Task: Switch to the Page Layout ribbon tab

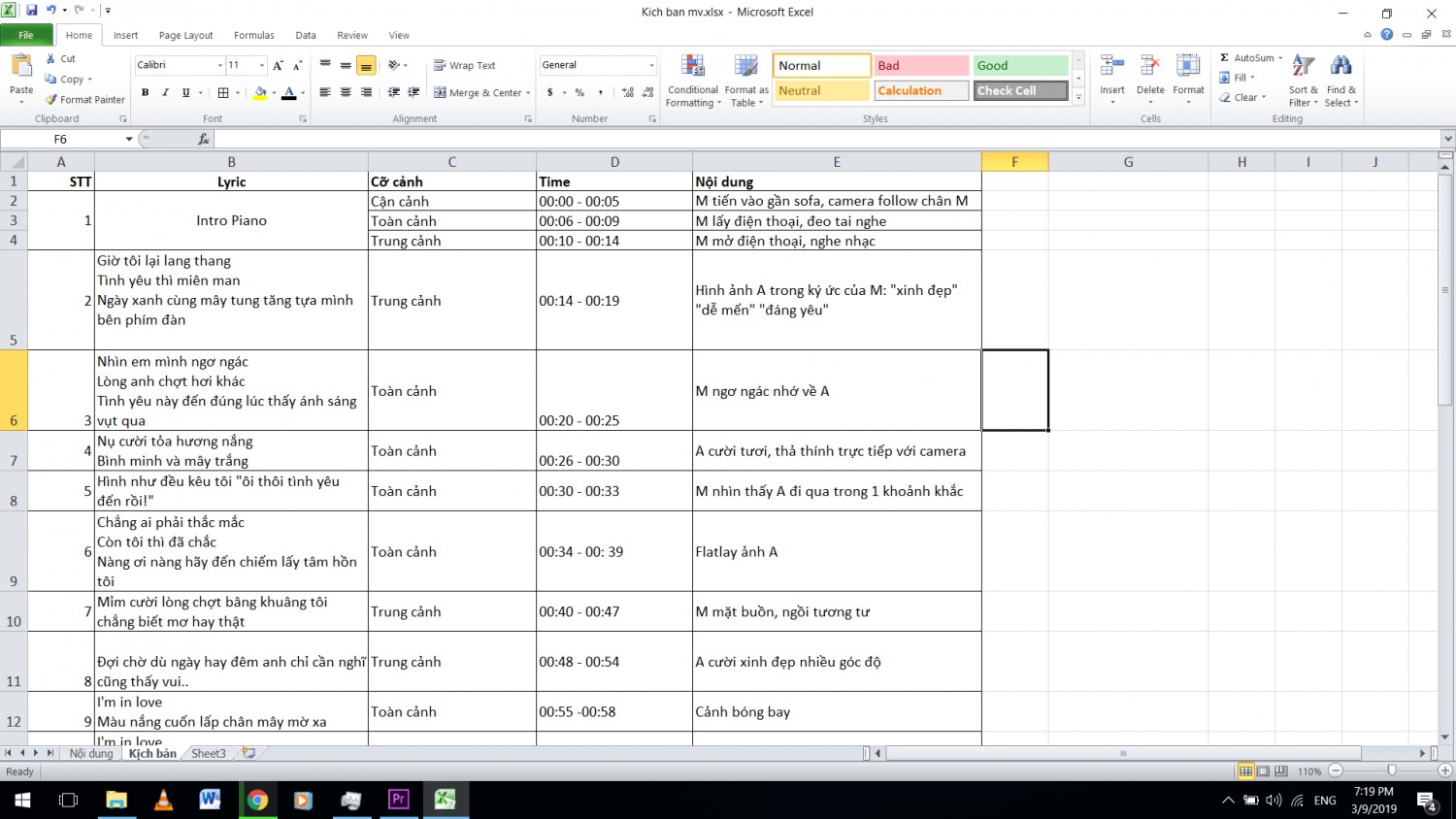Action: [185, 35]
